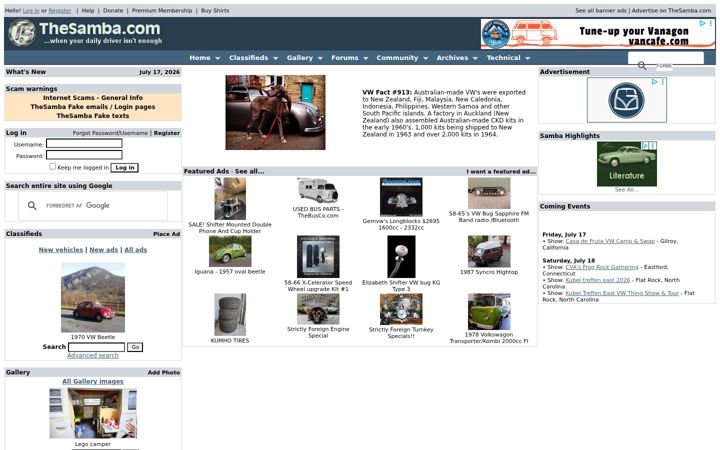Click the Username input field
Screen dimensions: 720x450
pyautogui.click(x=84, y=143)
